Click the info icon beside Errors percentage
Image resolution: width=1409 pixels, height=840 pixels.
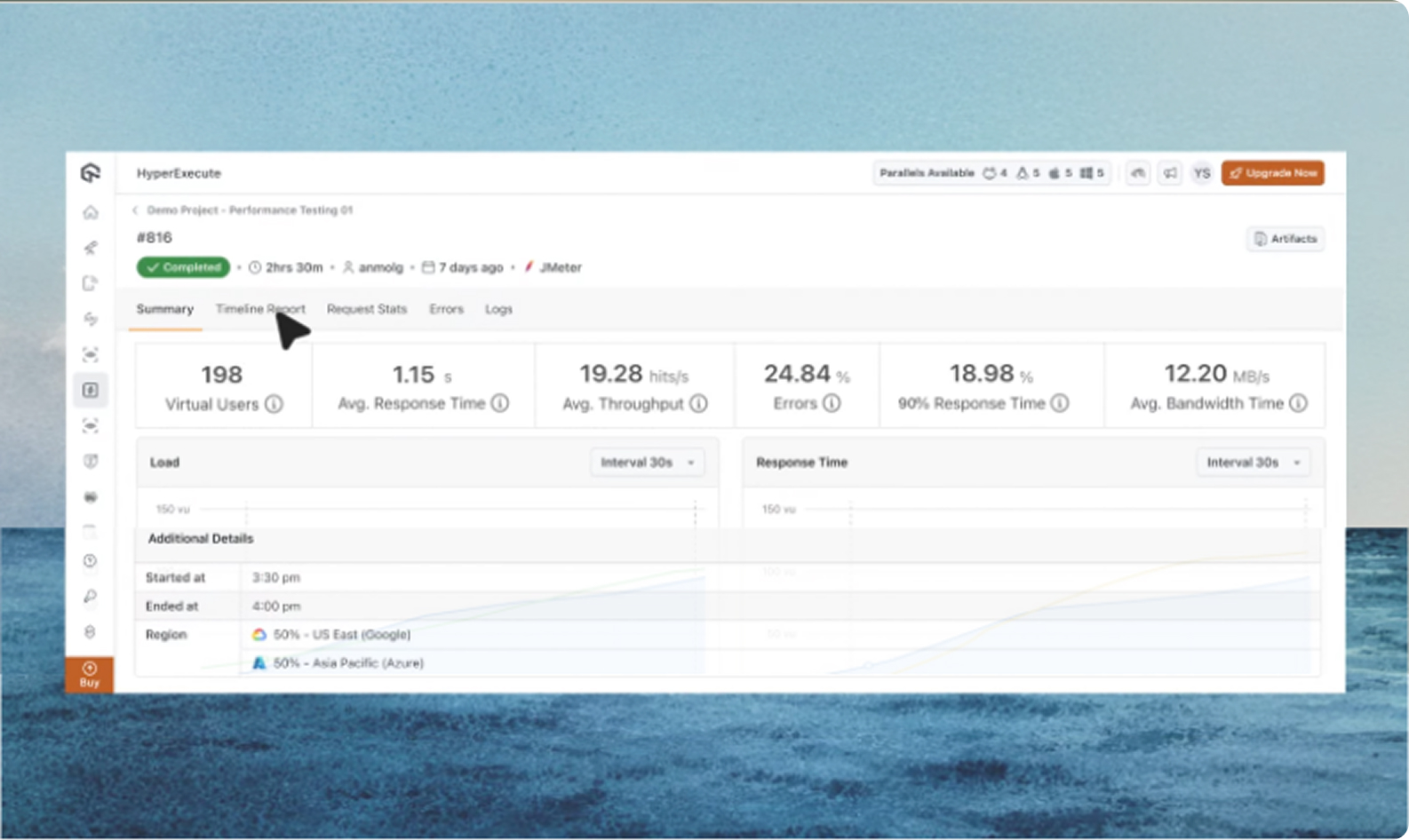[832, 403]
